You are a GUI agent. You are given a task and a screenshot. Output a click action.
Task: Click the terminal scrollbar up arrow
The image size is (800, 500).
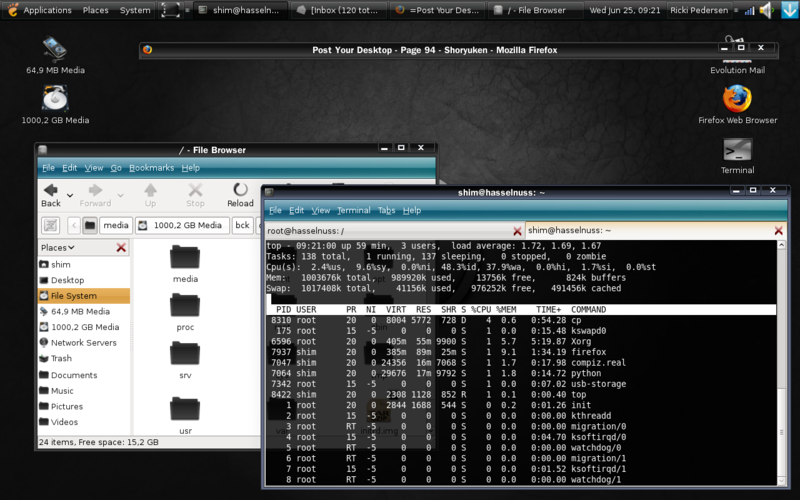point(781,245)
